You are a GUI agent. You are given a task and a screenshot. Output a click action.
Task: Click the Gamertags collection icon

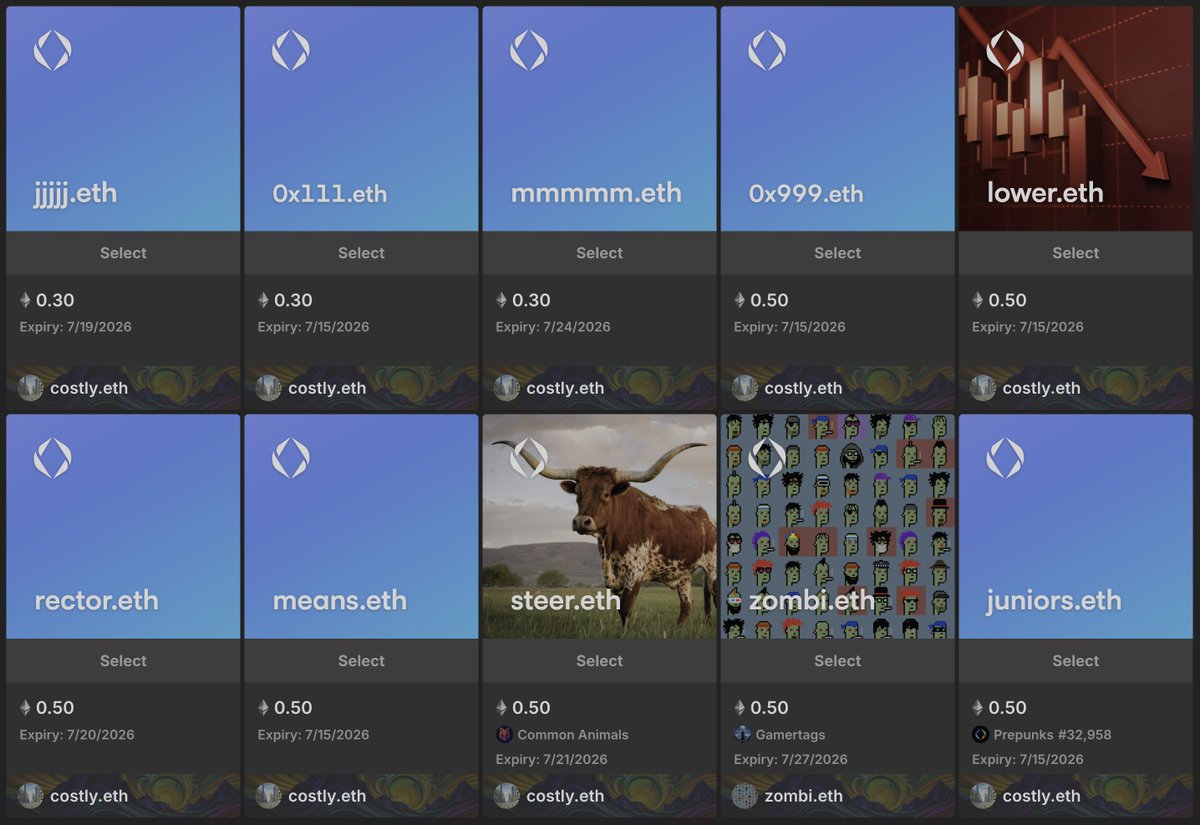[x=742, y=734]
